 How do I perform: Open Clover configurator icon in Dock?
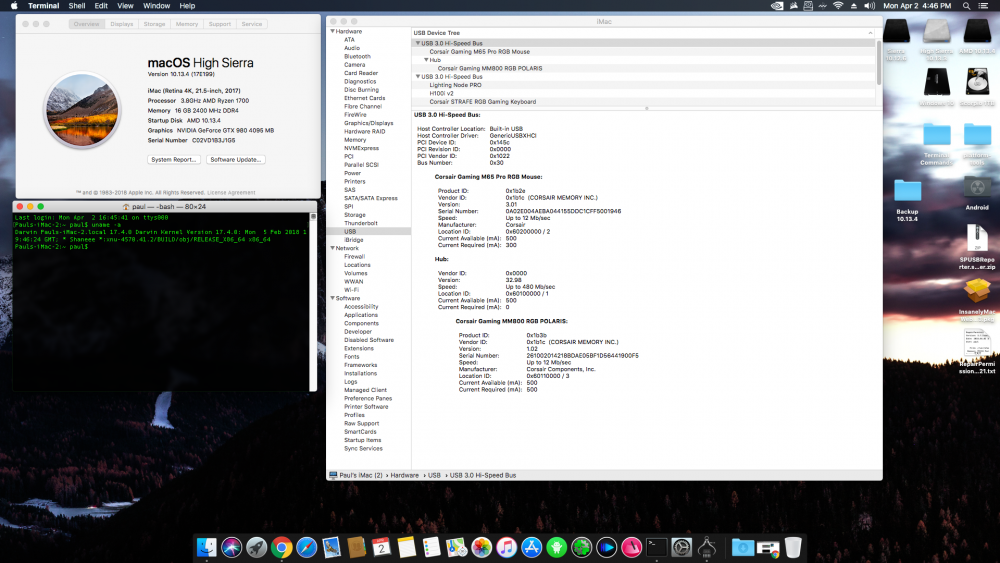pos(581,547)
